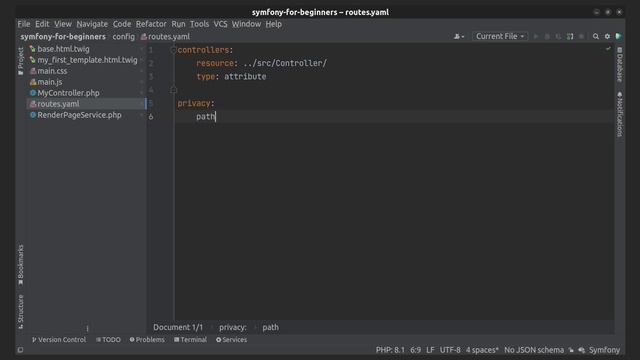Toggle the Bookmarks tool window tab
This screenshot has height=360, width=640.
point(21,265)
